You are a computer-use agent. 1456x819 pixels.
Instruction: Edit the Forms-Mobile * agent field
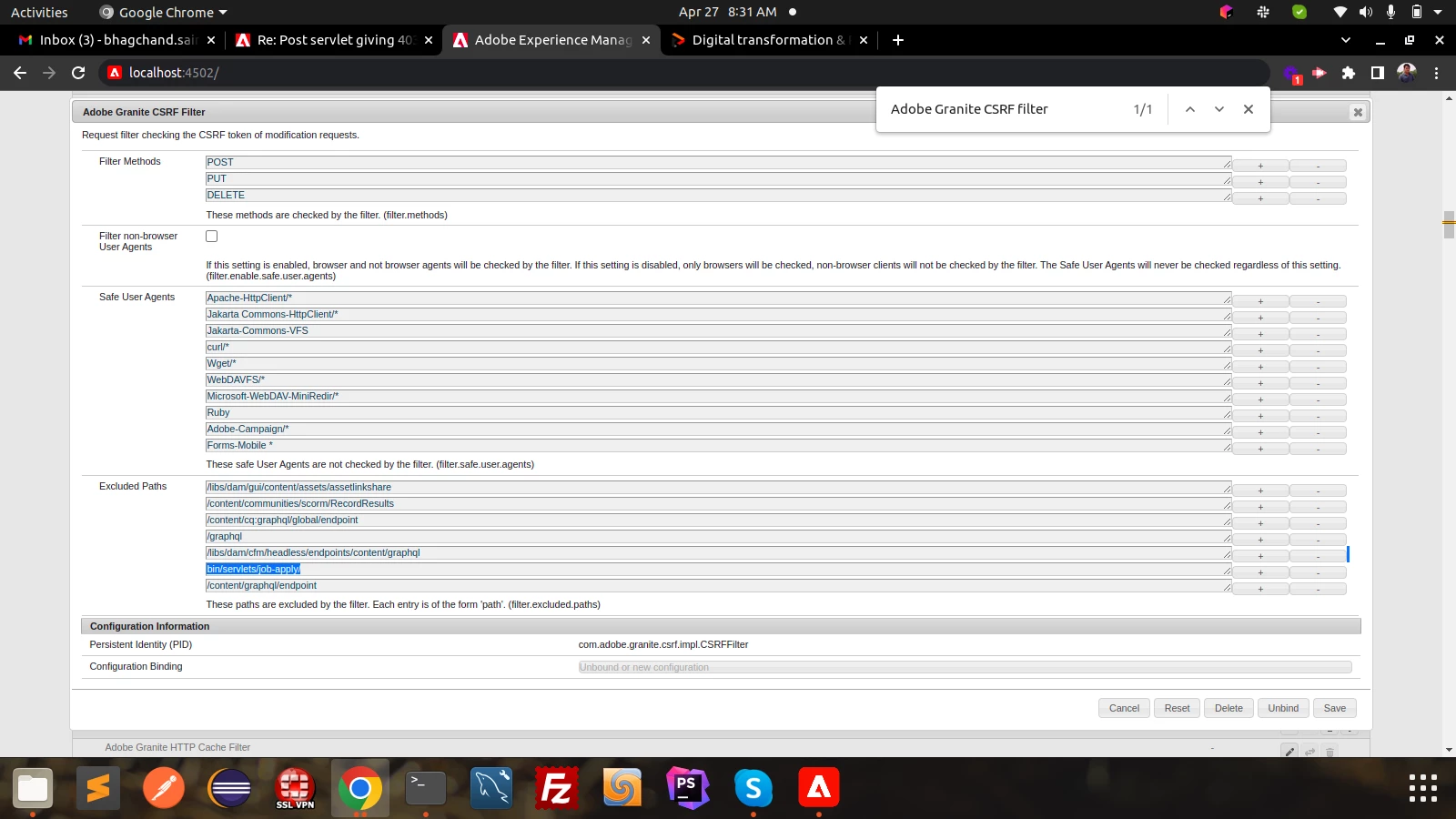coord(718,445)
